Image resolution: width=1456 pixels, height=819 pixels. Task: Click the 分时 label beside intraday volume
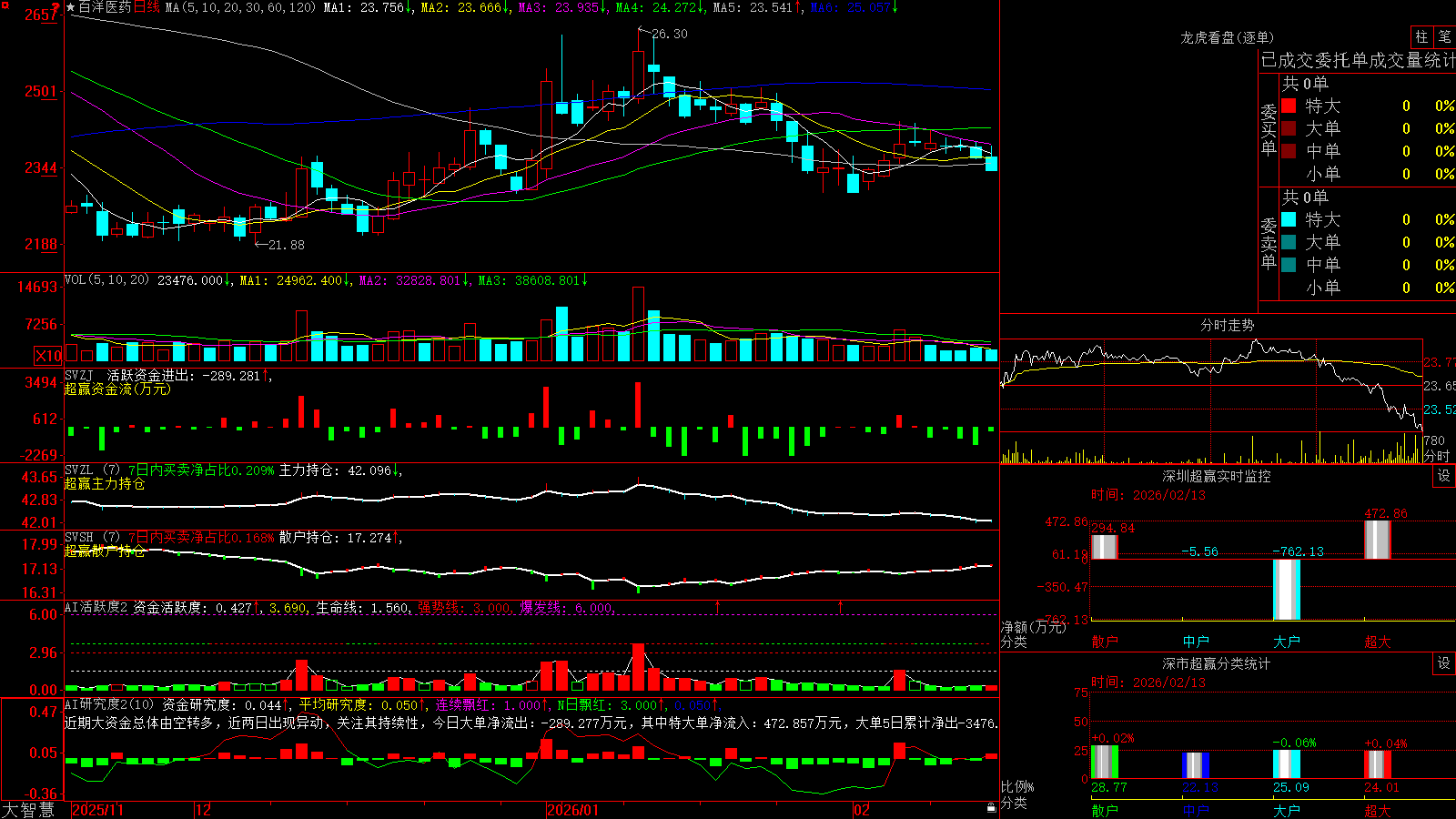pos(1437,455)
